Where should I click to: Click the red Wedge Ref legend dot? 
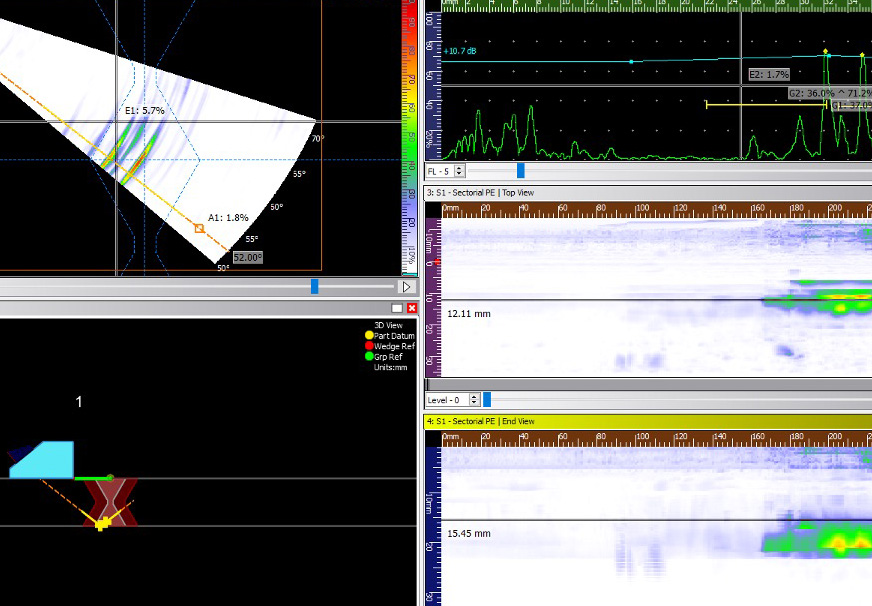[x=369, y=346]
